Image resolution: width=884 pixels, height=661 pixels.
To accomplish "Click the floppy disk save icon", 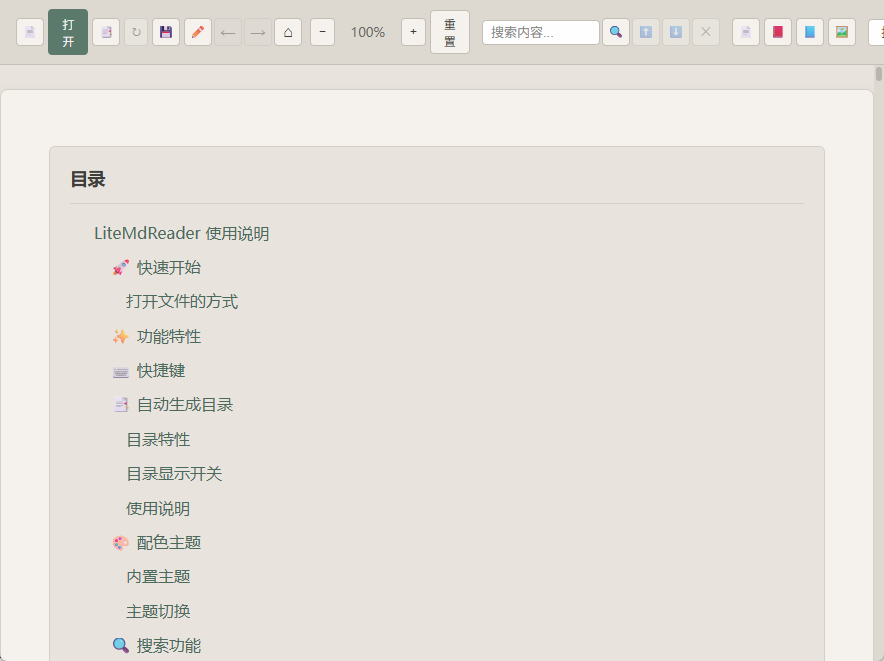I will coord(166,32).
